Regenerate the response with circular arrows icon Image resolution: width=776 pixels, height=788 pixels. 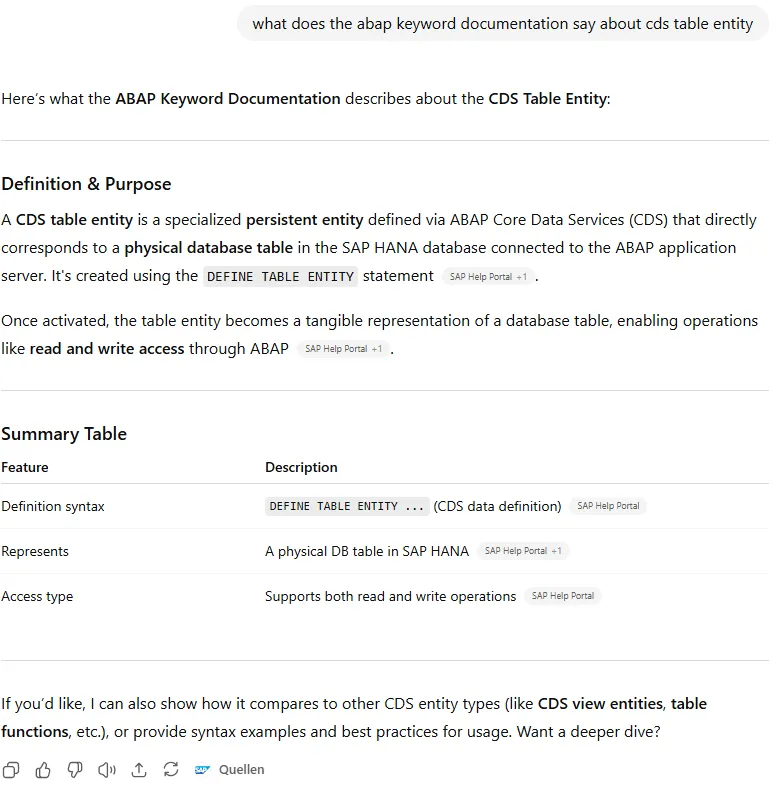click(x=171, y=770)
